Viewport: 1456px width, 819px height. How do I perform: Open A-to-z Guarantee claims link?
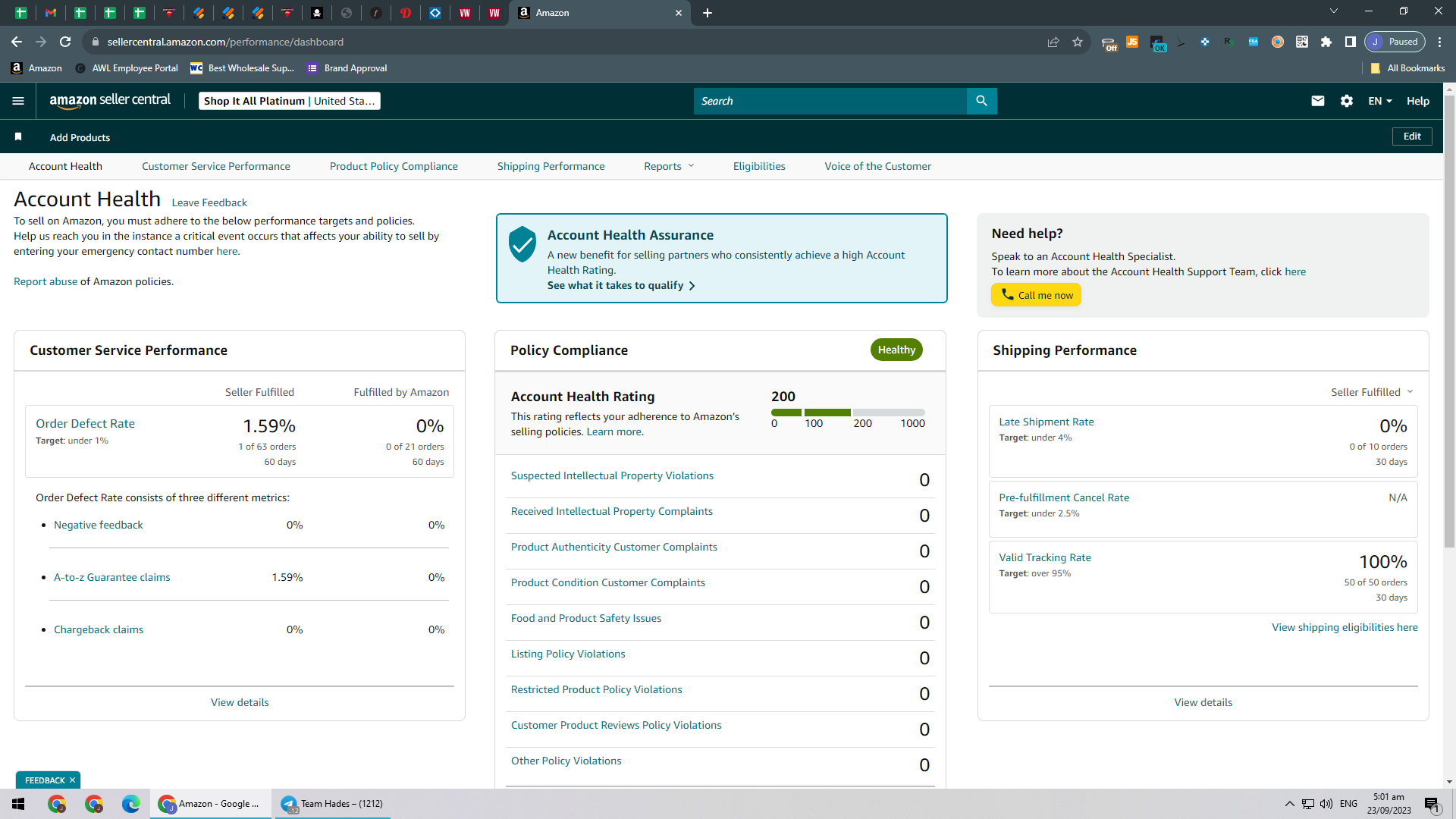112,577
